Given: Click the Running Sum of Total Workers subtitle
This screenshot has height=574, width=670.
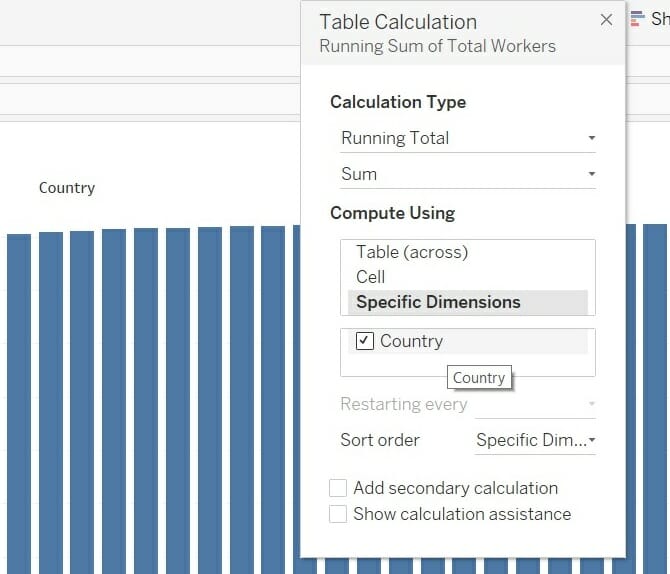Looking at the screenshot, I should [437, 46].
